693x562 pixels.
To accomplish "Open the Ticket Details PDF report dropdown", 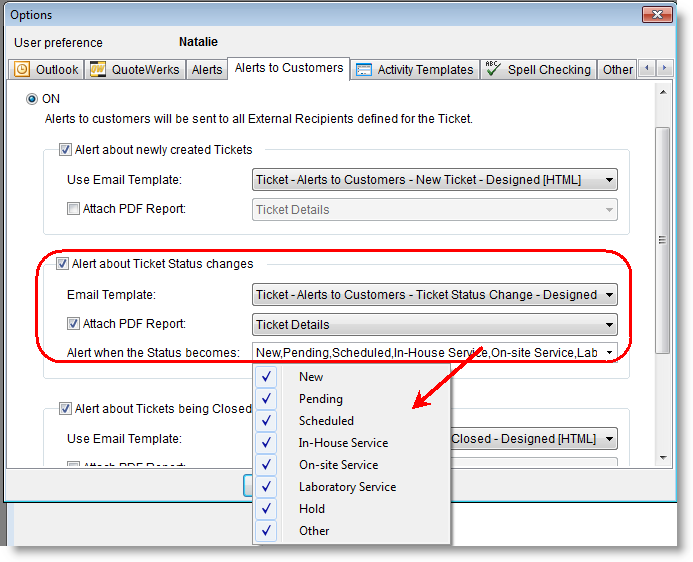I will coord(609,324).
